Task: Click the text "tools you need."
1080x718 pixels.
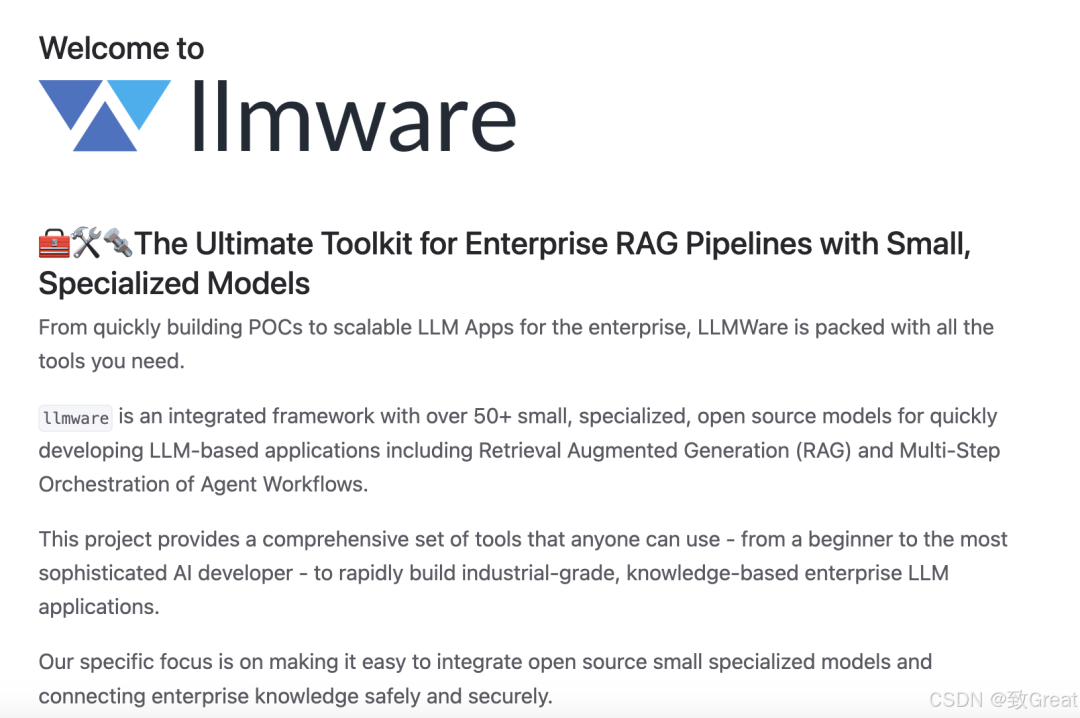Action: tap(112, 361)
